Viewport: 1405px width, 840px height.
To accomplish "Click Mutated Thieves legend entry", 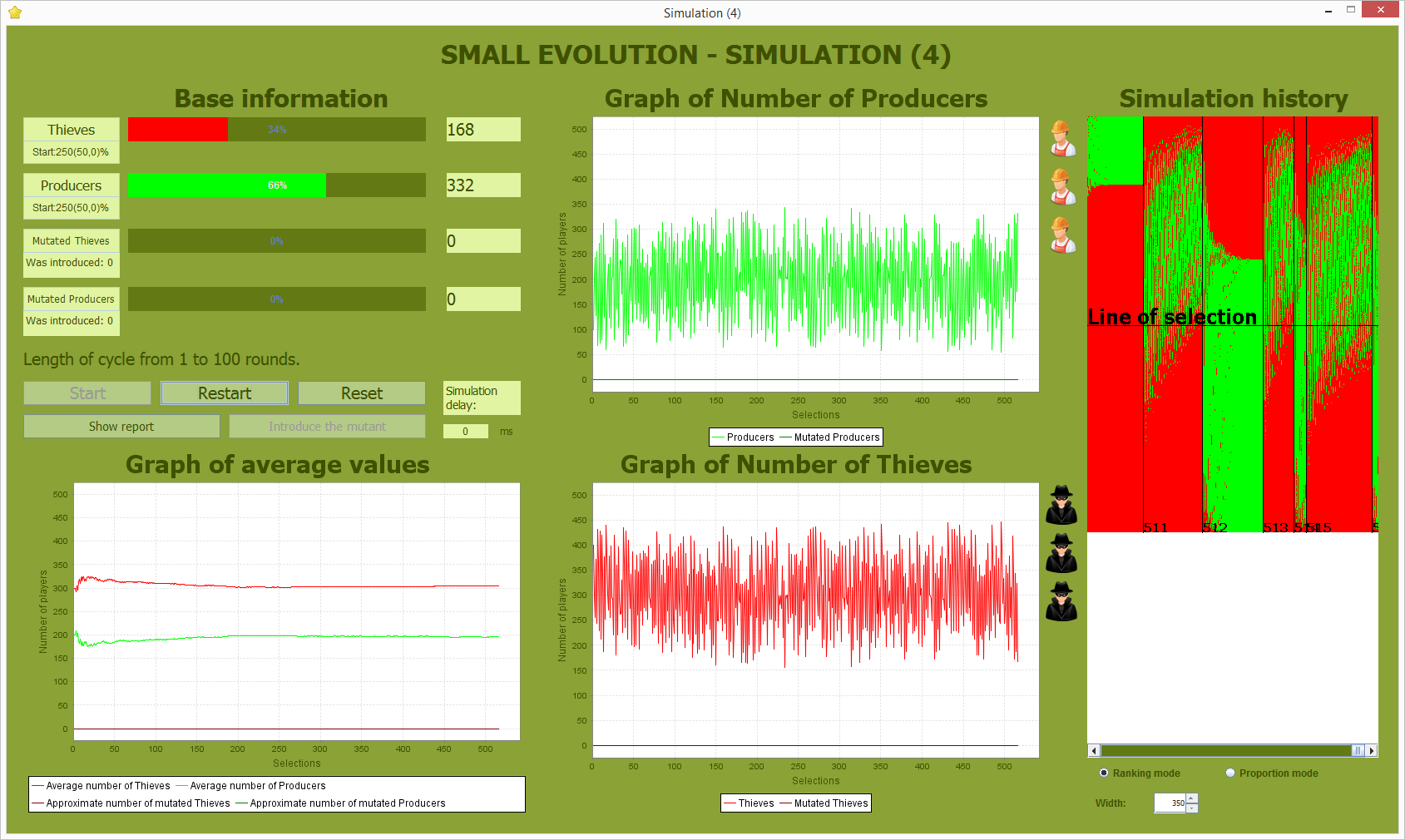I will click(824, 803).
